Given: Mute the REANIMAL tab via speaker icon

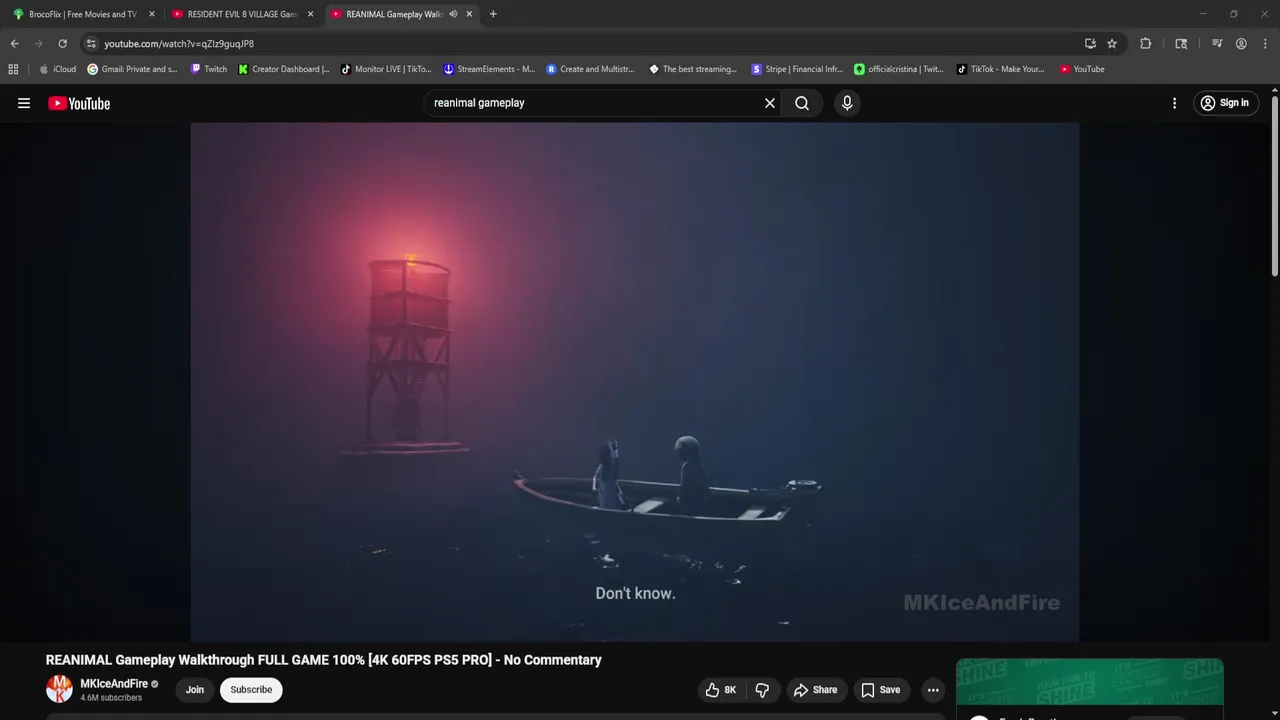Looking at the screenshot, I should click(x=453, y=14).
